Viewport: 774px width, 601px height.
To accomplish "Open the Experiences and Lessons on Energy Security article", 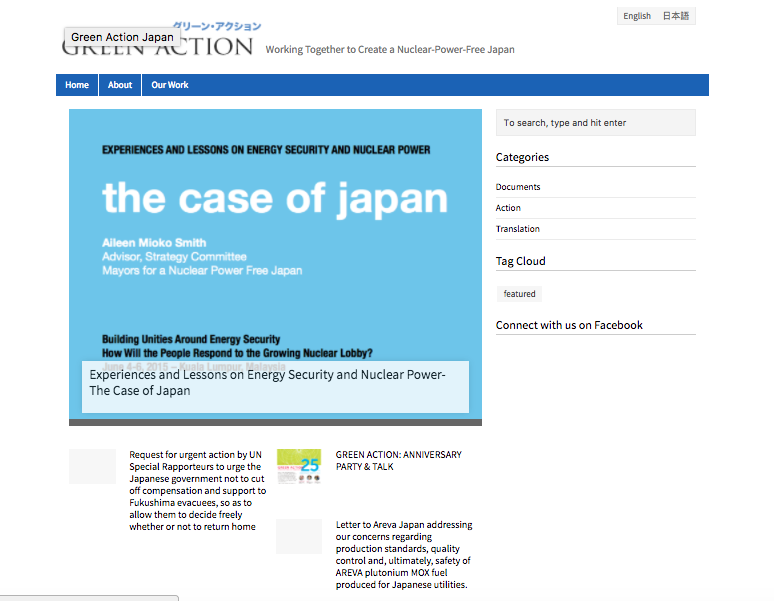I will [268, 382].
